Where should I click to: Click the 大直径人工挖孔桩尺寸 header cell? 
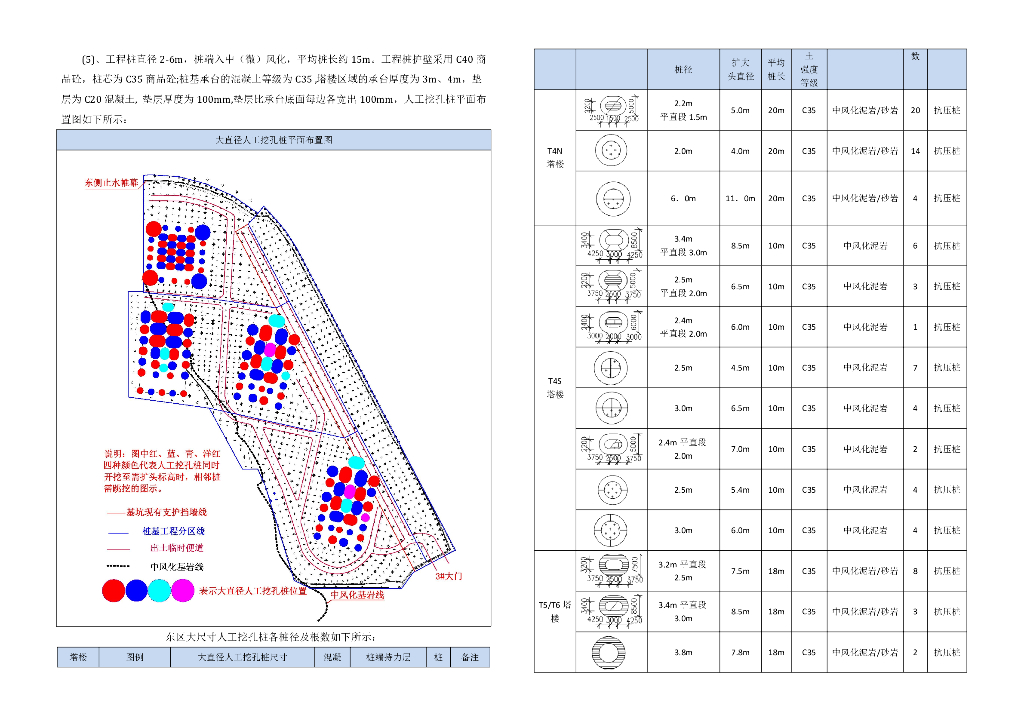[242, 657]
